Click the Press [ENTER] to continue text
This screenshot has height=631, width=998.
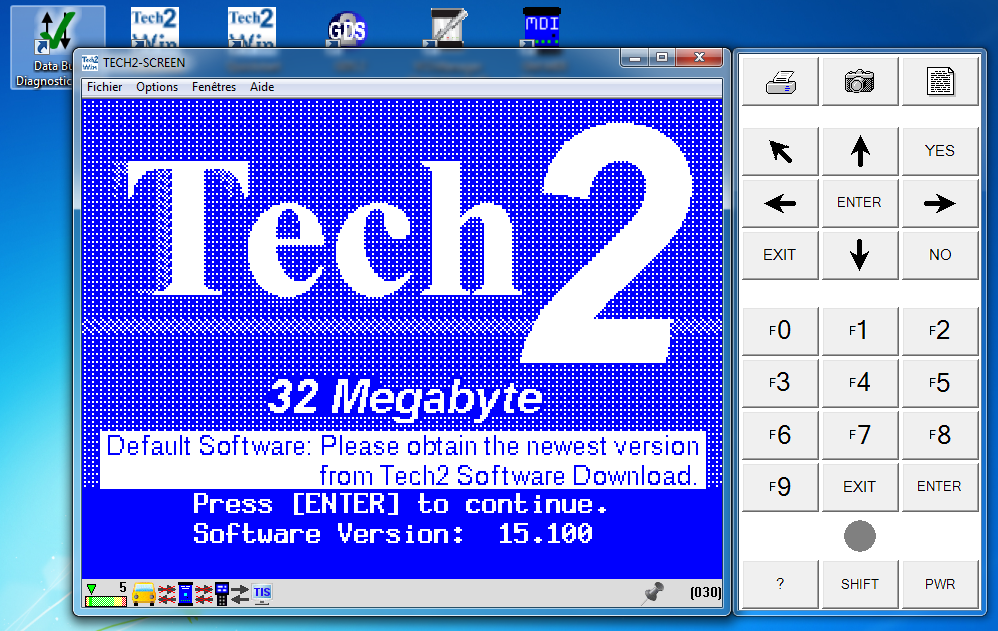(400, 504)
